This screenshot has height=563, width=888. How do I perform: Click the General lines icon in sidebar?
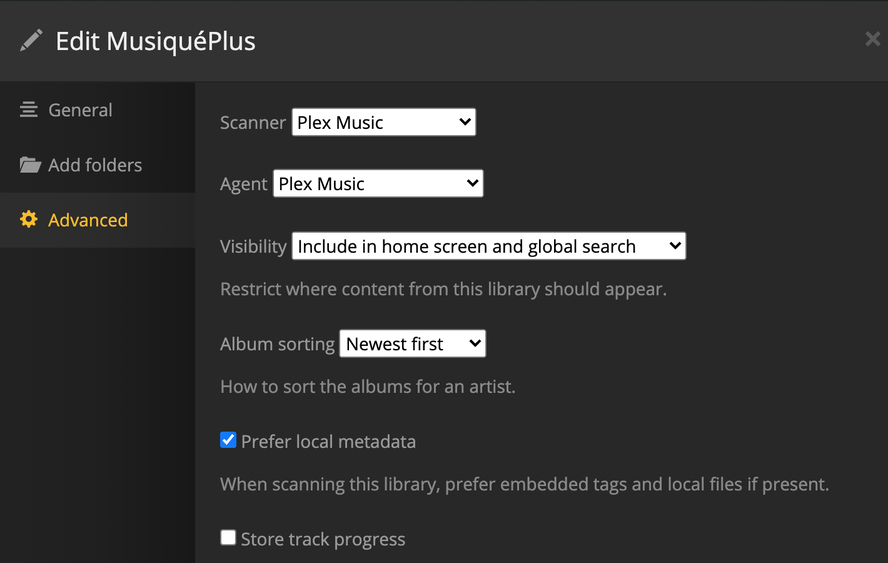pyautogui.click(x=29, y=110)
